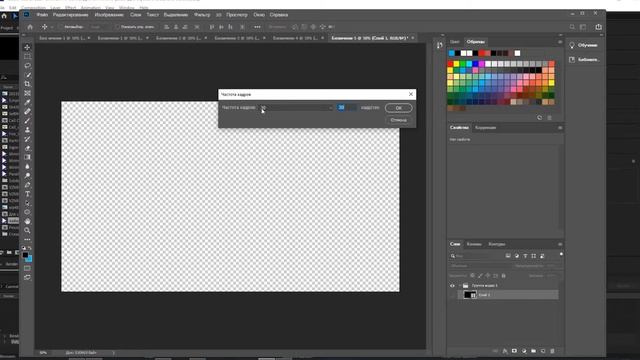
Task: Switch to the Контуры tab
Action: (497, 244)
